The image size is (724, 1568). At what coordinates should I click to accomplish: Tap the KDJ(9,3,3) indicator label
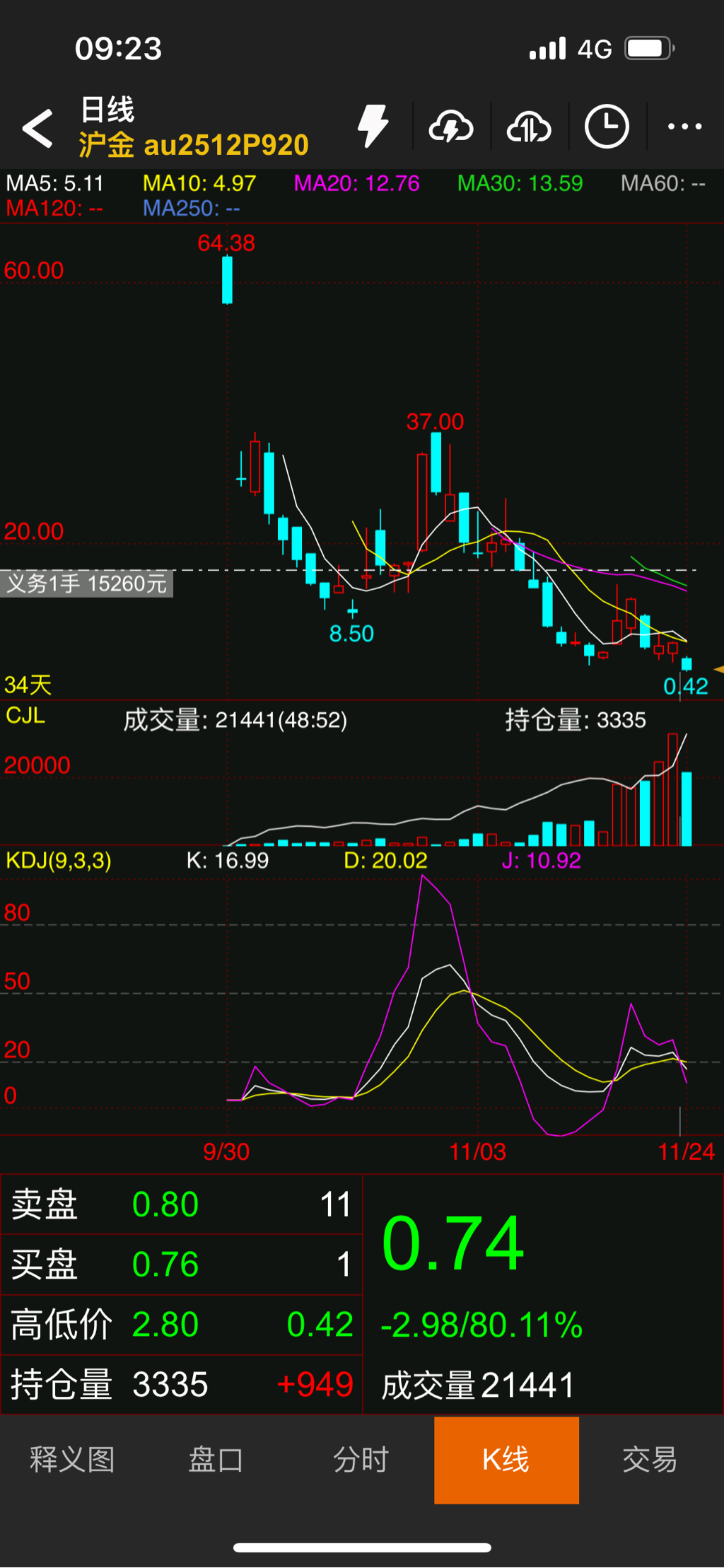tap(59, 861)
